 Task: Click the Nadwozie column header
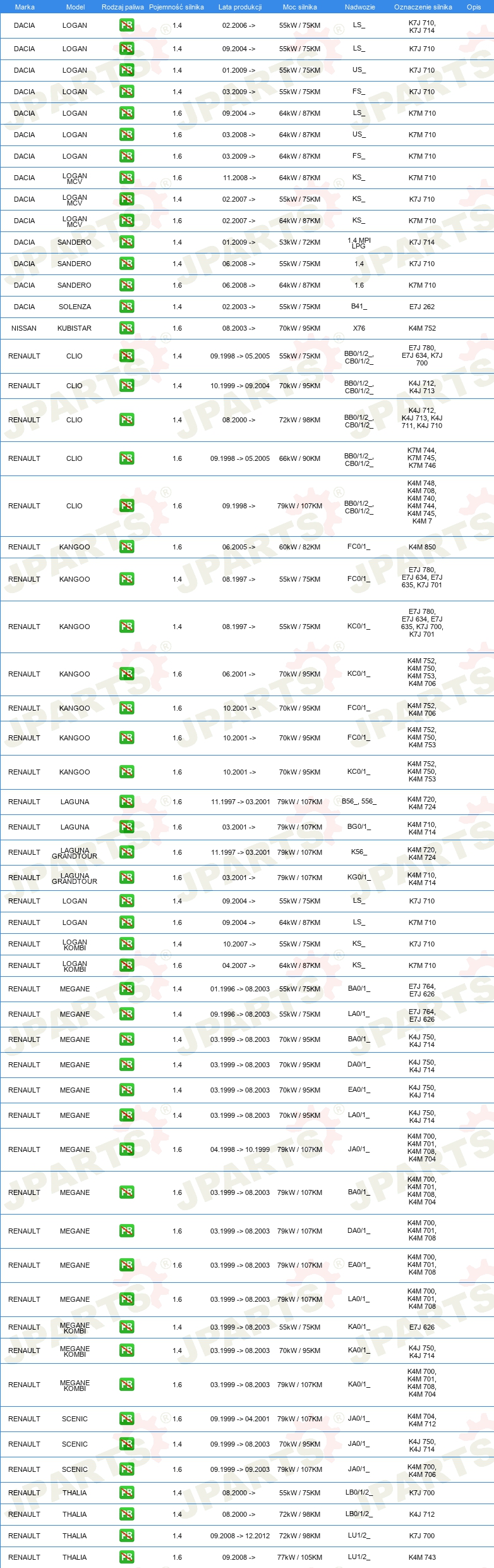pyautogui.click(x=359, y=7)
